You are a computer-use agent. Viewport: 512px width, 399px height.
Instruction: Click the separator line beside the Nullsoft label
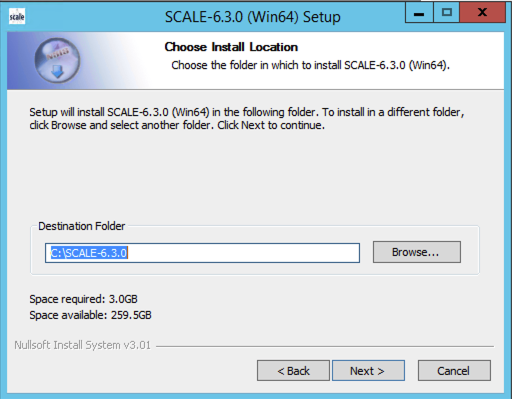[325, 346]
